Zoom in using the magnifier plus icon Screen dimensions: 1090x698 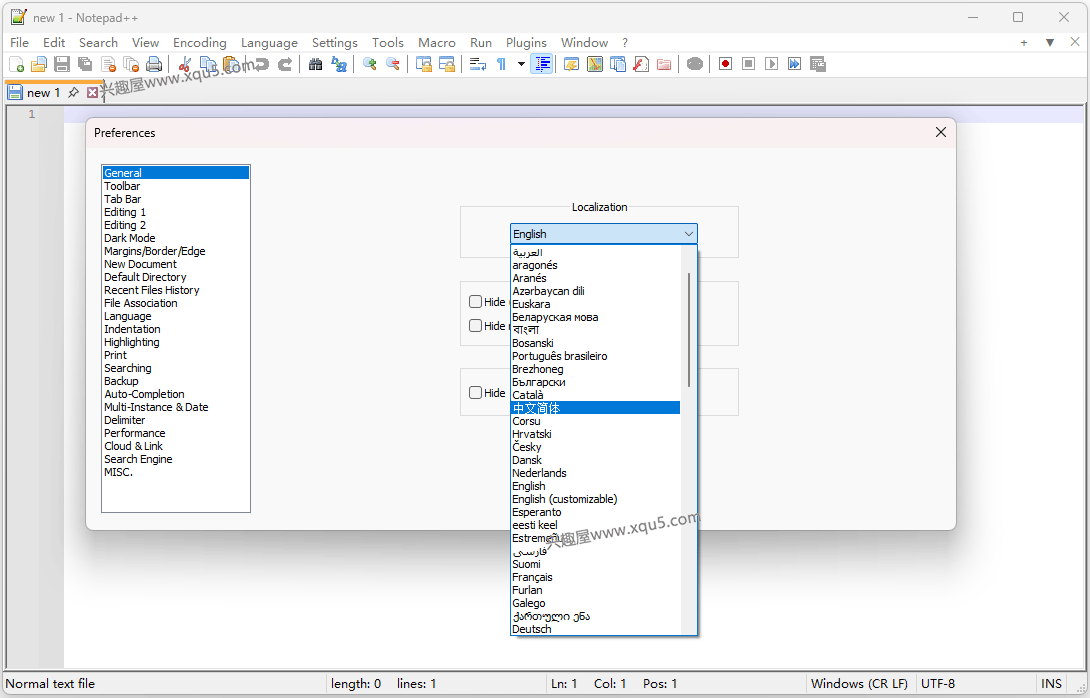pyautogui.click(x=369, y=65)
